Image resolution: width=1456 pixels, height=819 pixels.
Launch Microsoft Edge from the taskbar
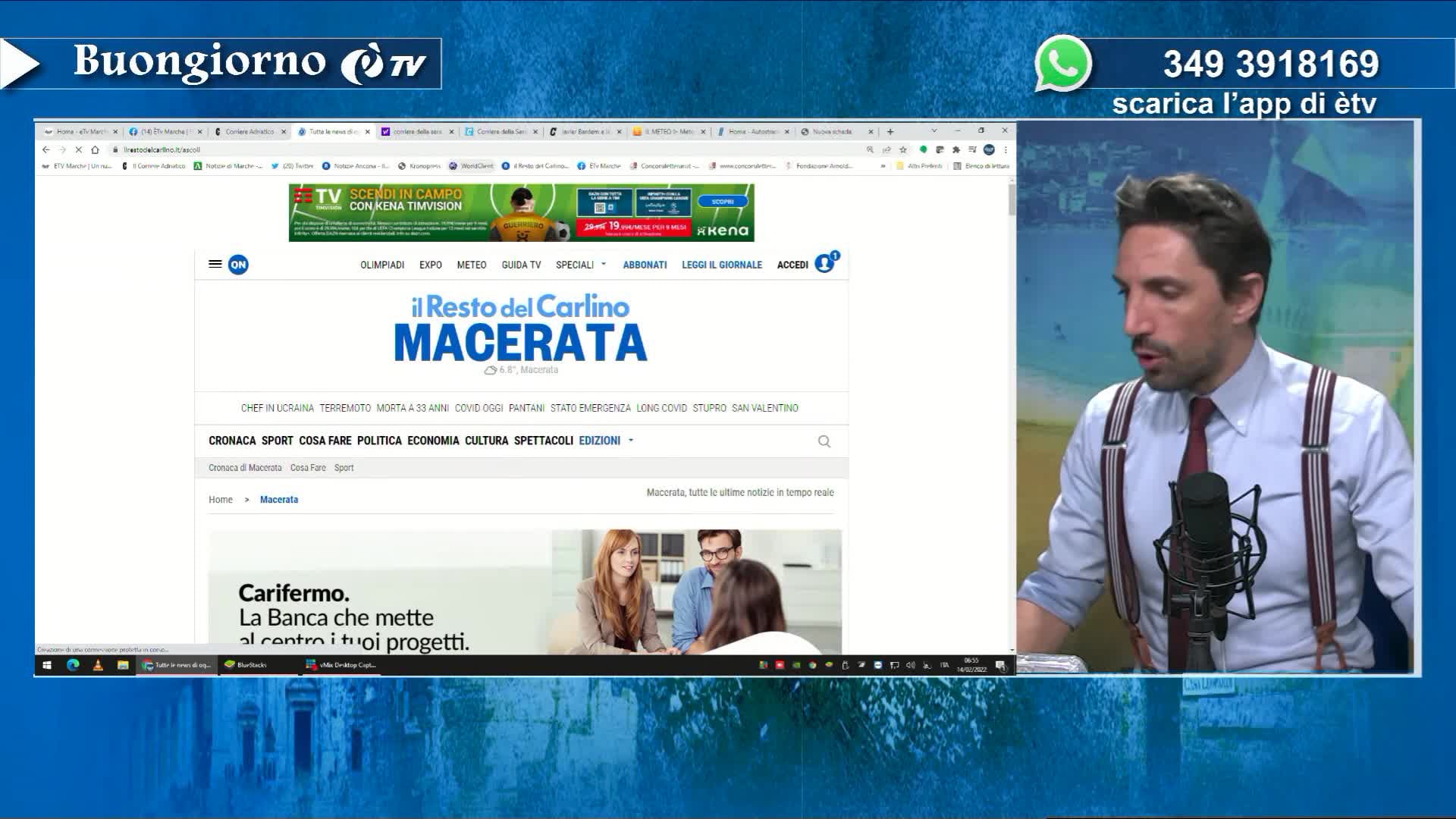coord(73,665)
